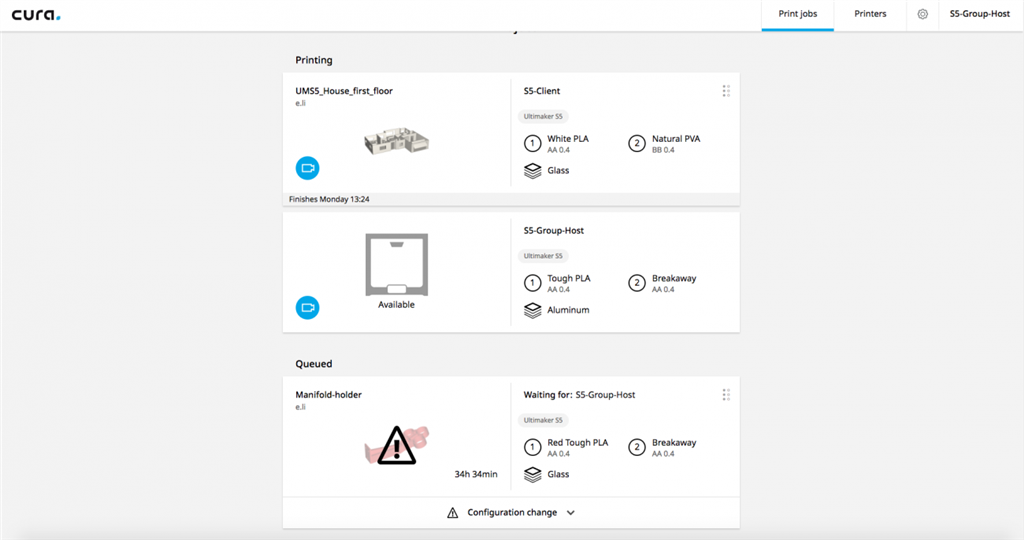This screenshot has width=1024, height=540.
Task: Click the camera icon on UMS5_House_first_floor job
Action: [307, 167]
